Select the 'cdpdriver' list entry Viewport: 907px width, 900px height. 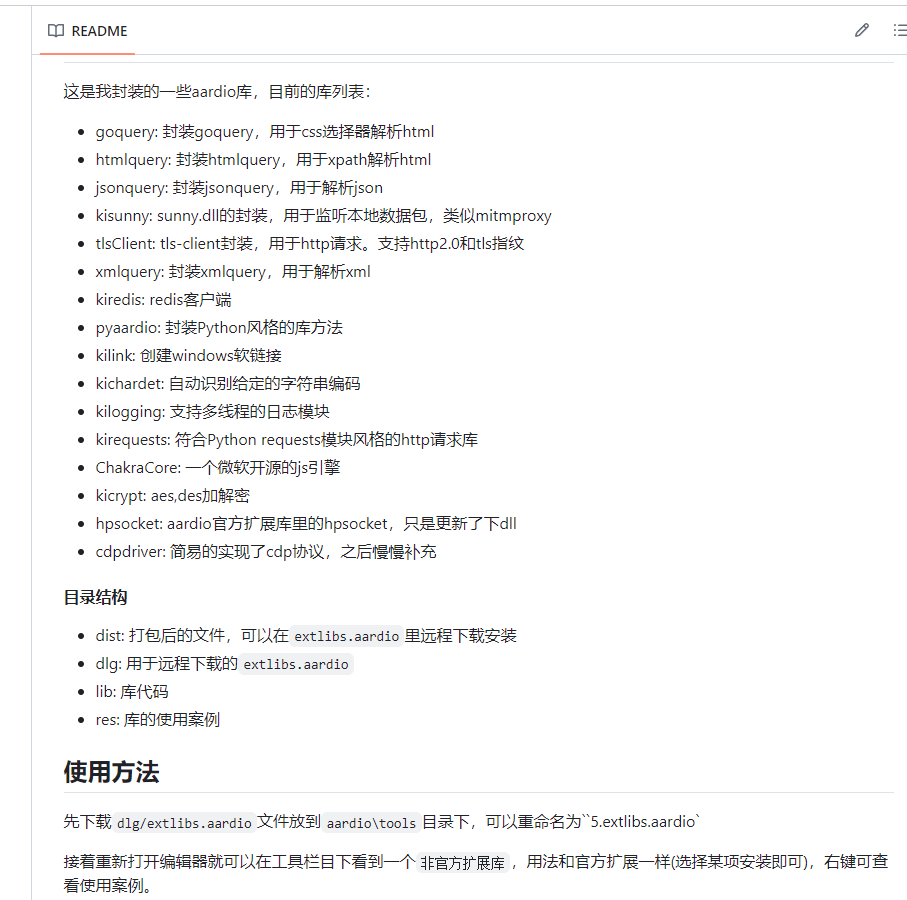(266, 552)
